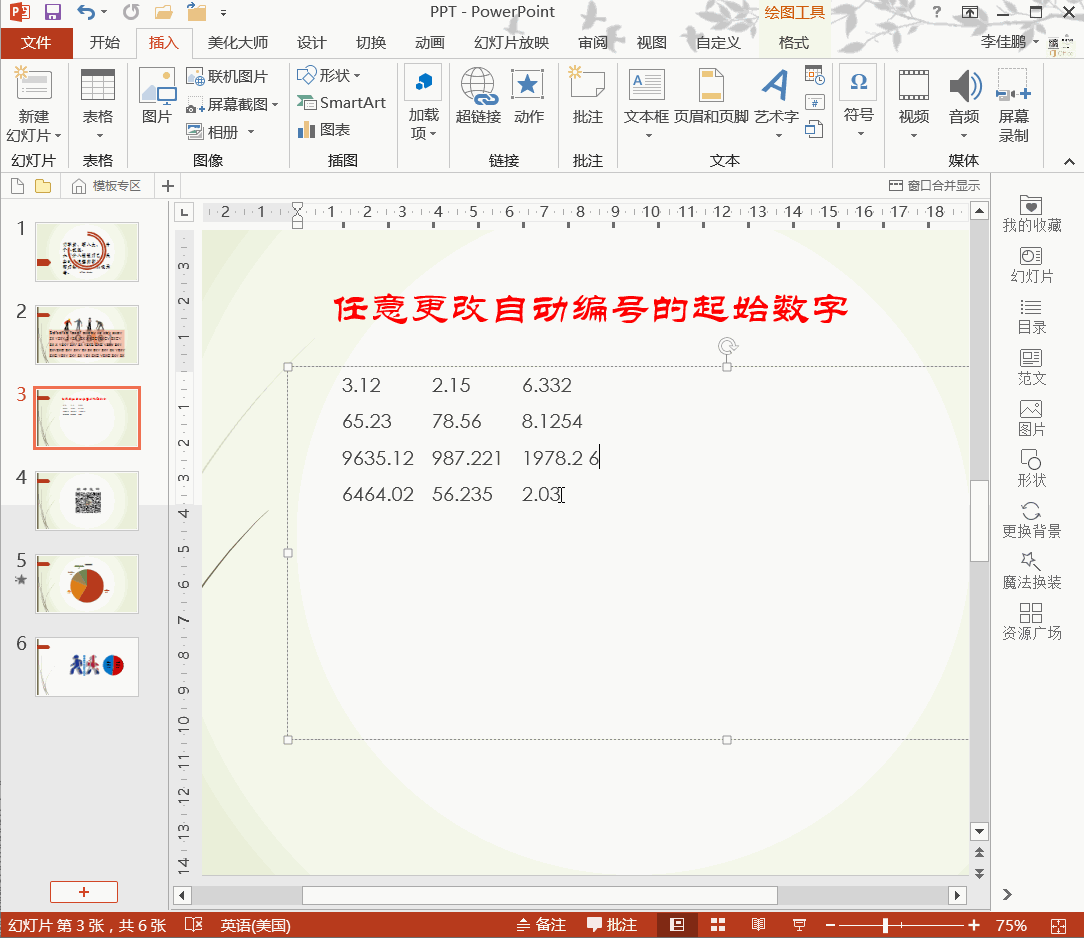Insert a new slide icon

point(33,86)
